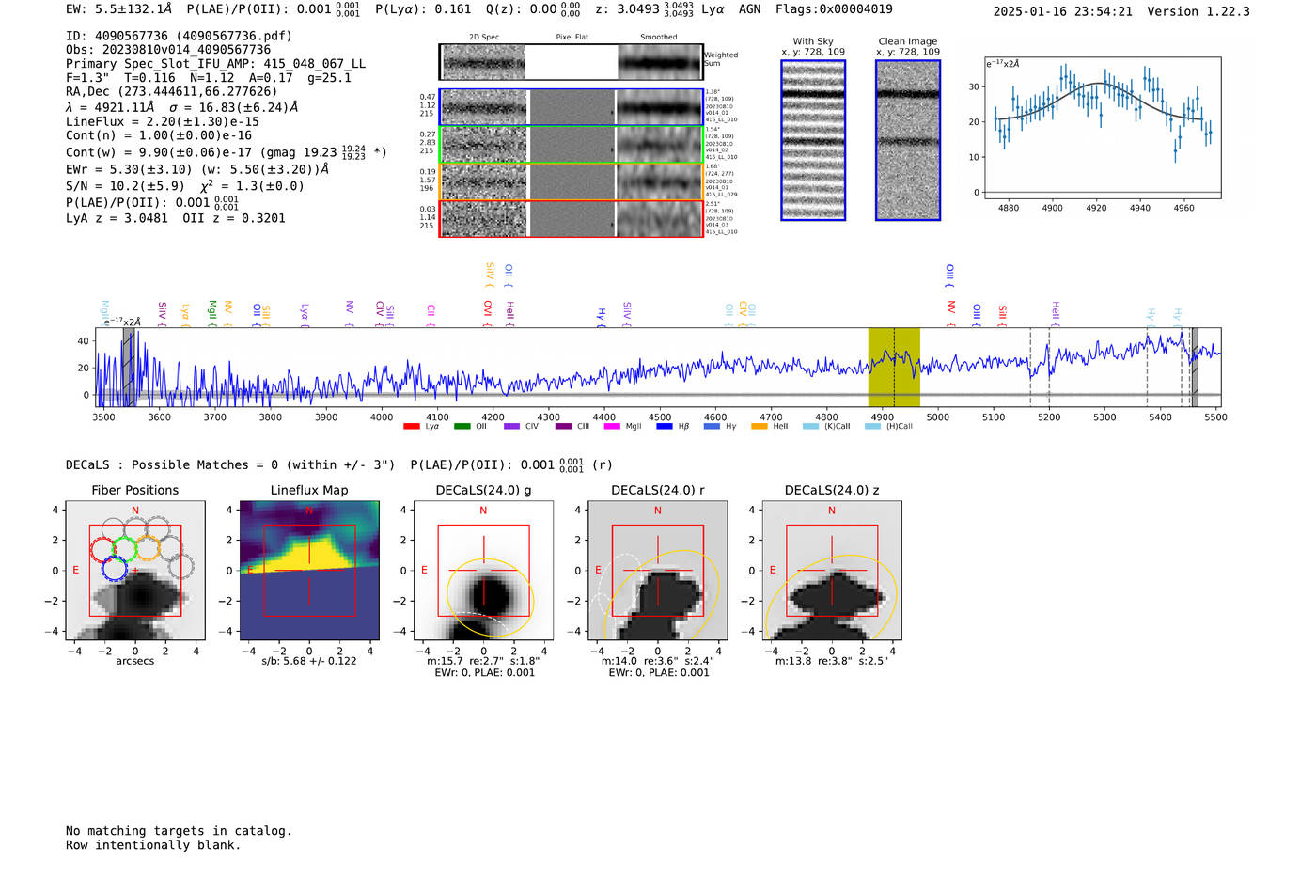Click the Flags:0x00004019 header text
The width and height of the screenshot is (1316, 896).
click(x=834, y=9)
